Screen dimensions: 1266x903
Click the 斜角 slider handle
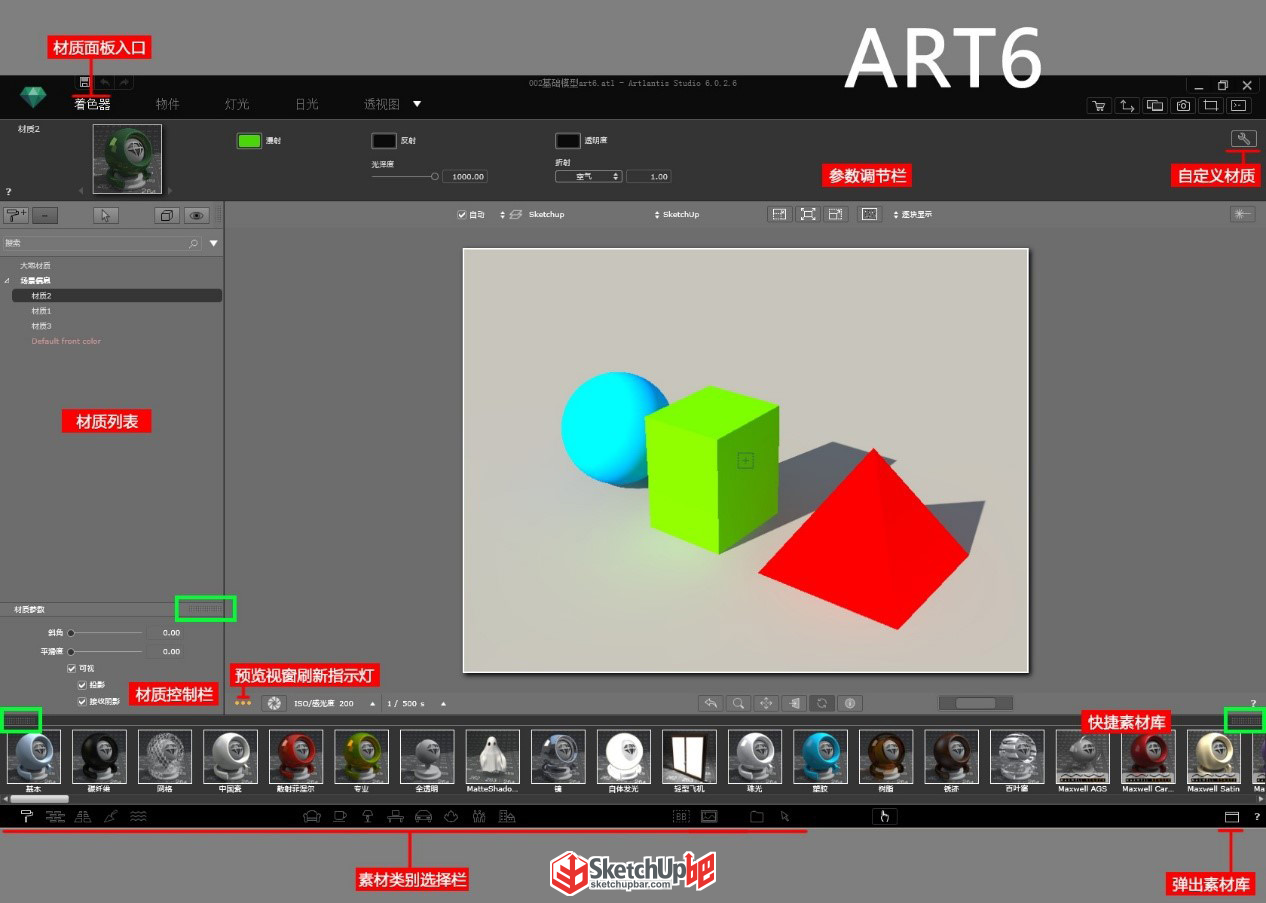tap(71, 633)
